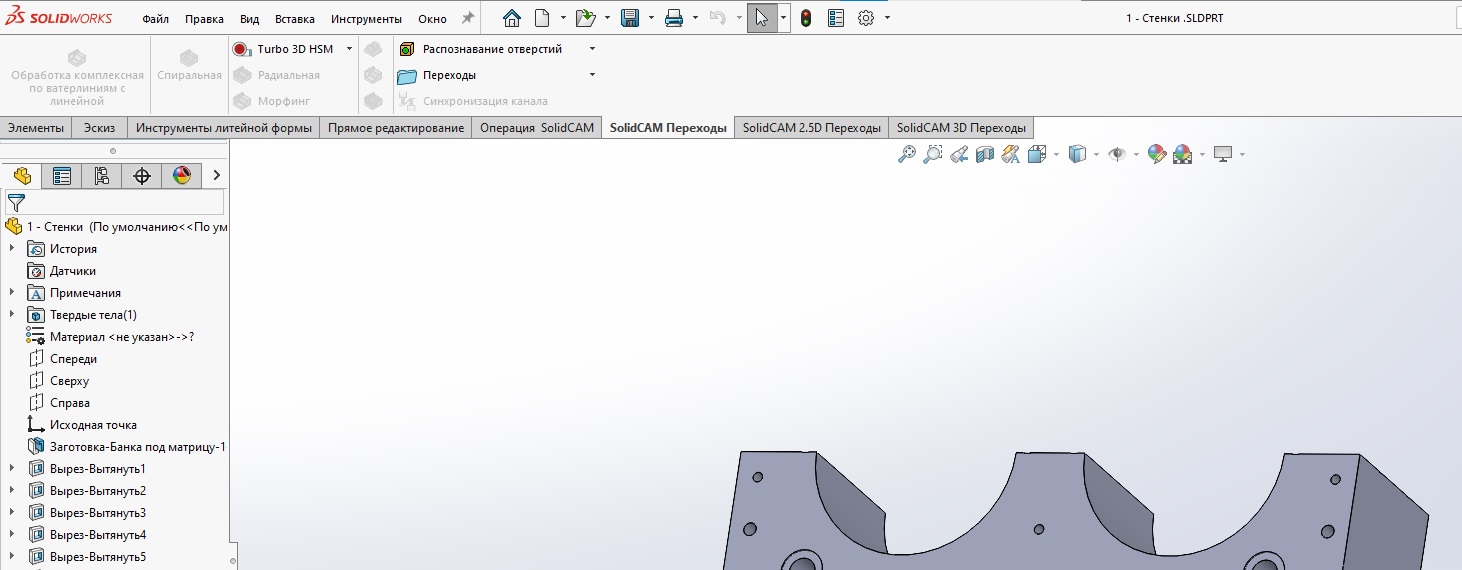Open the Файл menu
Viewport: 1462px width, 570px height.
pos(155,19)
